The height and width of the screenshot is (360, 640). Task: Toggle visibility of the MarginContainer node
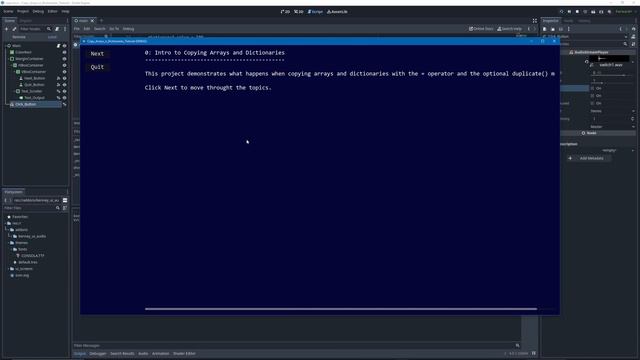point(64,59)
